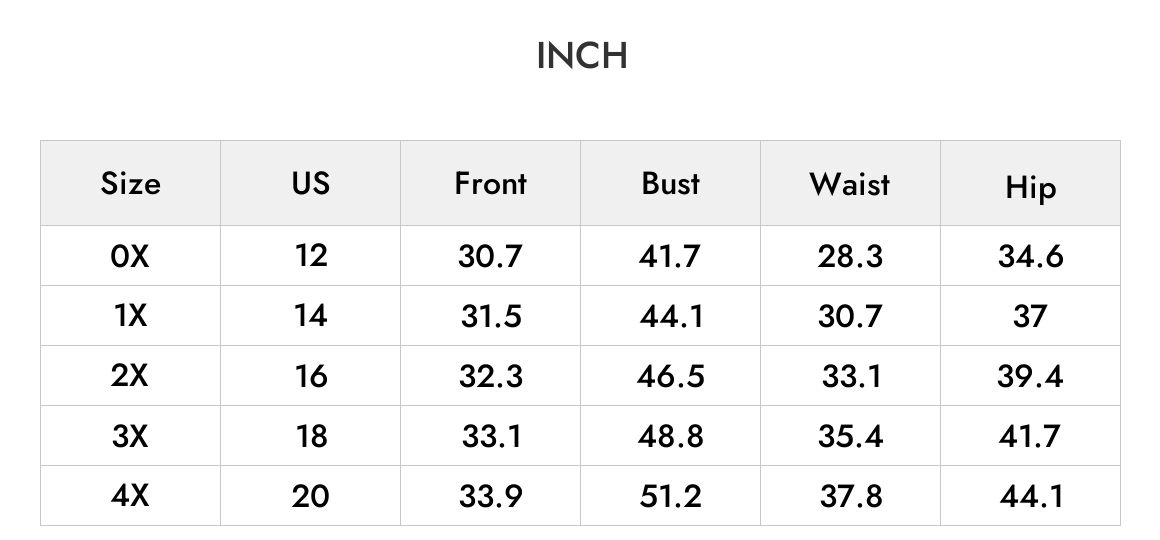Click the Bust column header
This screenshot has width=1160, height=540.
pos(670,183)
